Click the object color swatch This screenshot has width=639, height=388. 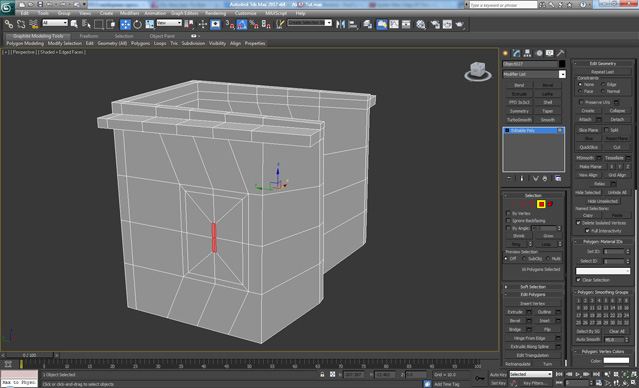click(562, 64)
